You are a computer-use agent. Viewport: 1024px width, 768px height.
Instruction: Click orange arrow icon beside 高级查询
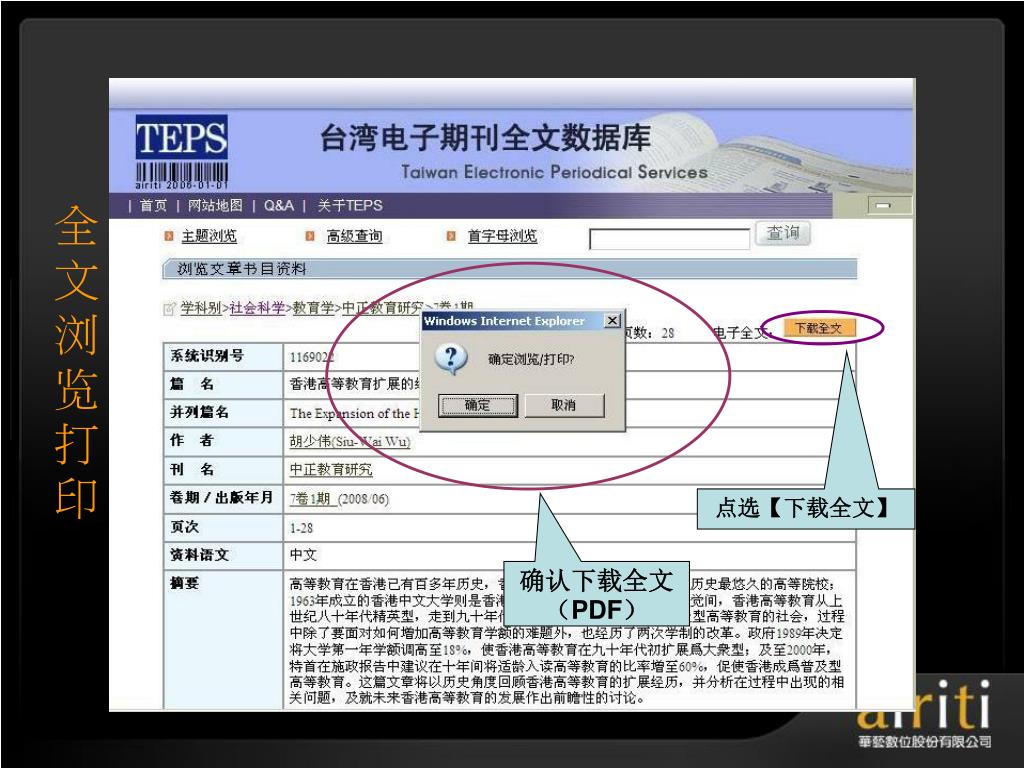coord(310,236)
